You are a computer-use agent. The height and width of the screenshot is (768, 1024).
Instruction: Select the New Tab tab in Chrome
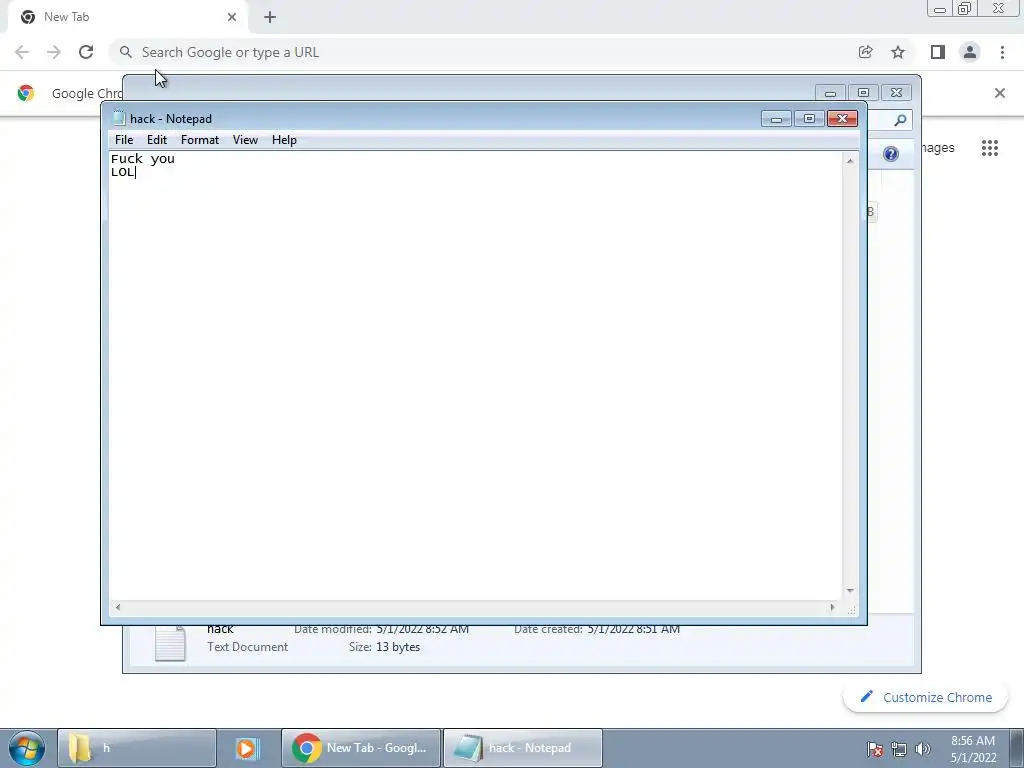(127, 17)
